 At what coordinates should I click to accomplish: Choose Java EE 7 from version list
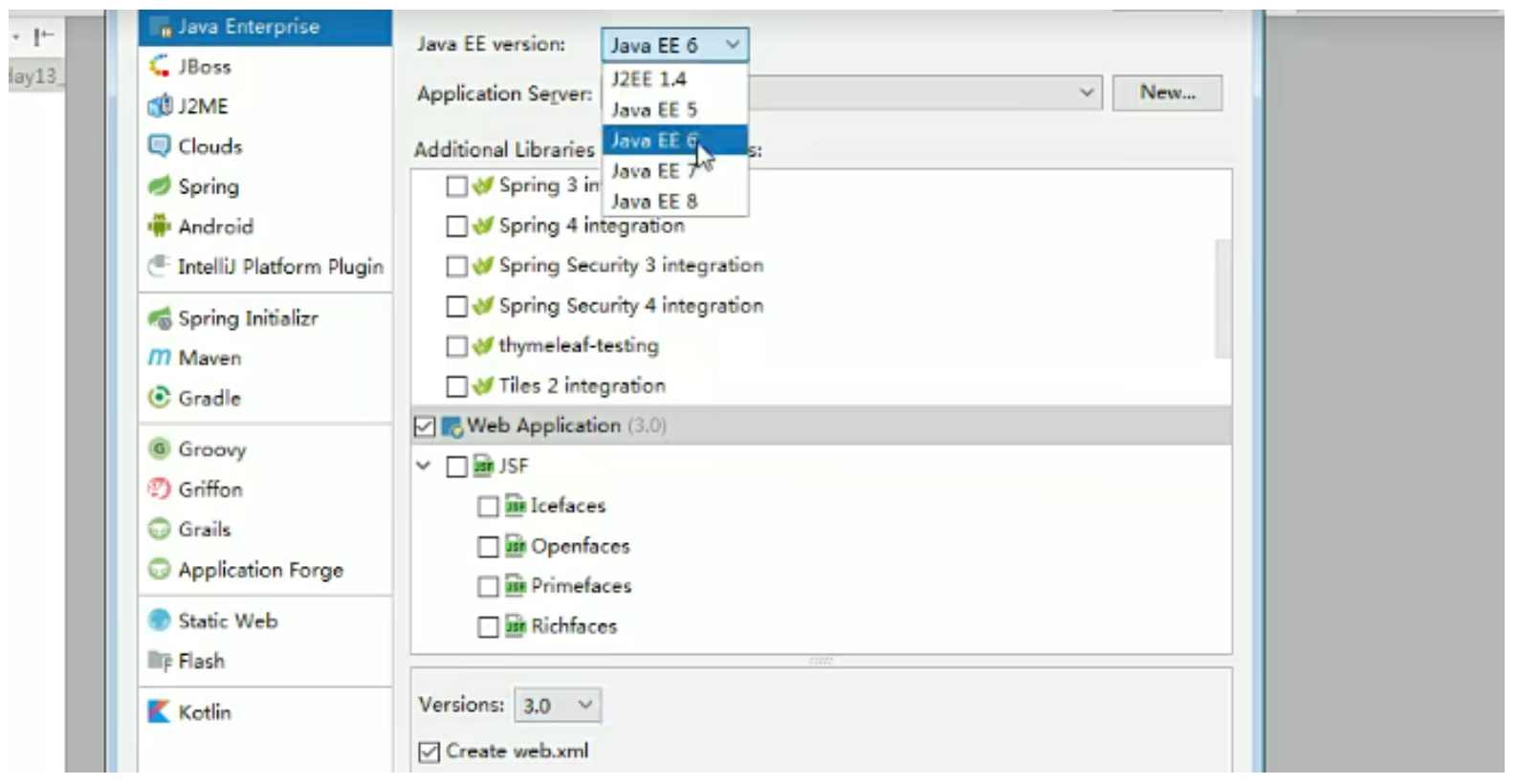point(675,171)
